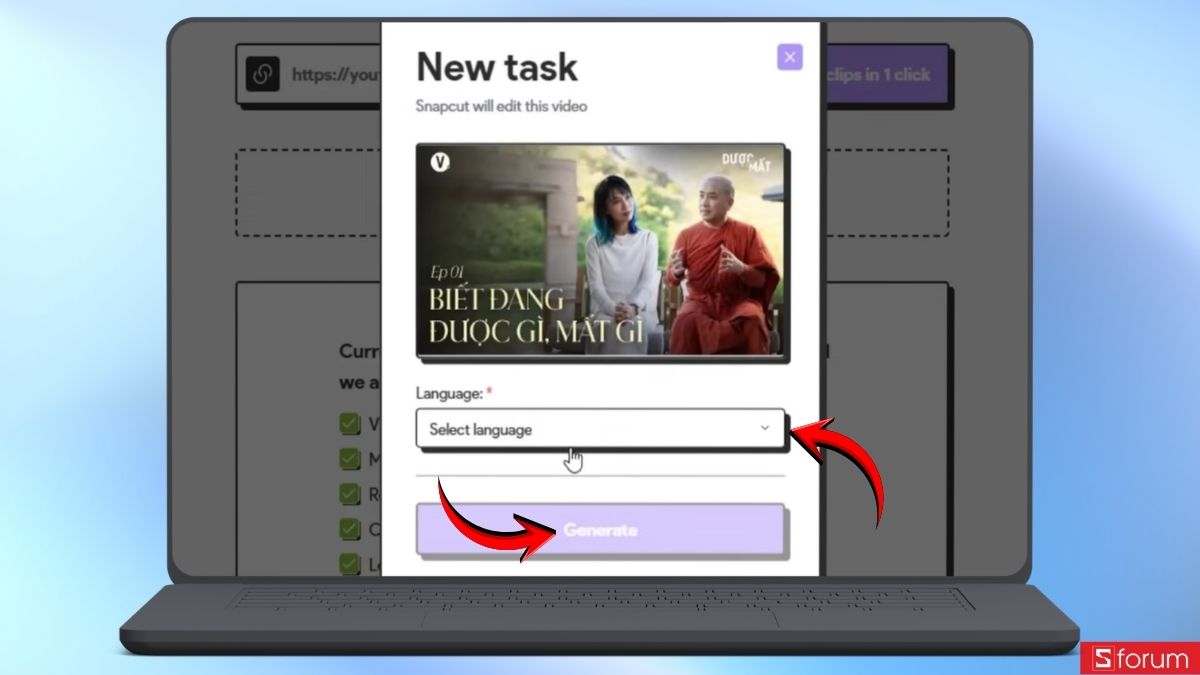Click the dropdown chevron arrow in language field
The height and width of the screenshot is (675, 1200).
point(765,429)
